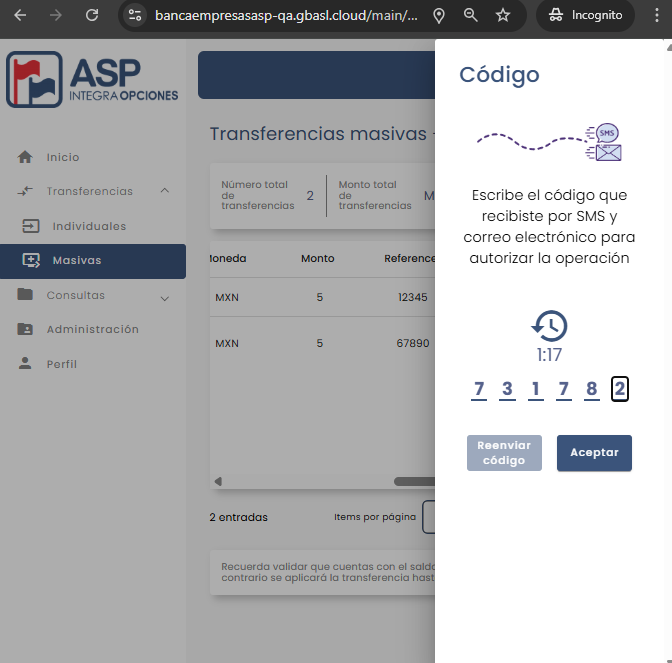The height and width of the screenshot is (663, 672).
Task: Collapse the Transferencias menu chevron
Action: point(165,191)
